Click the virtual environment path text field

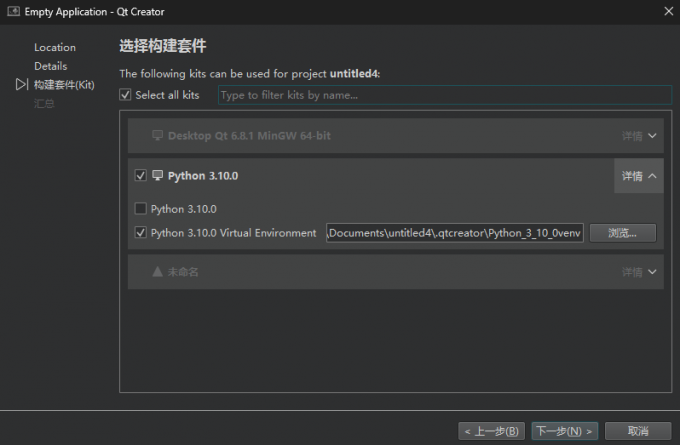[x=455, y=233]
